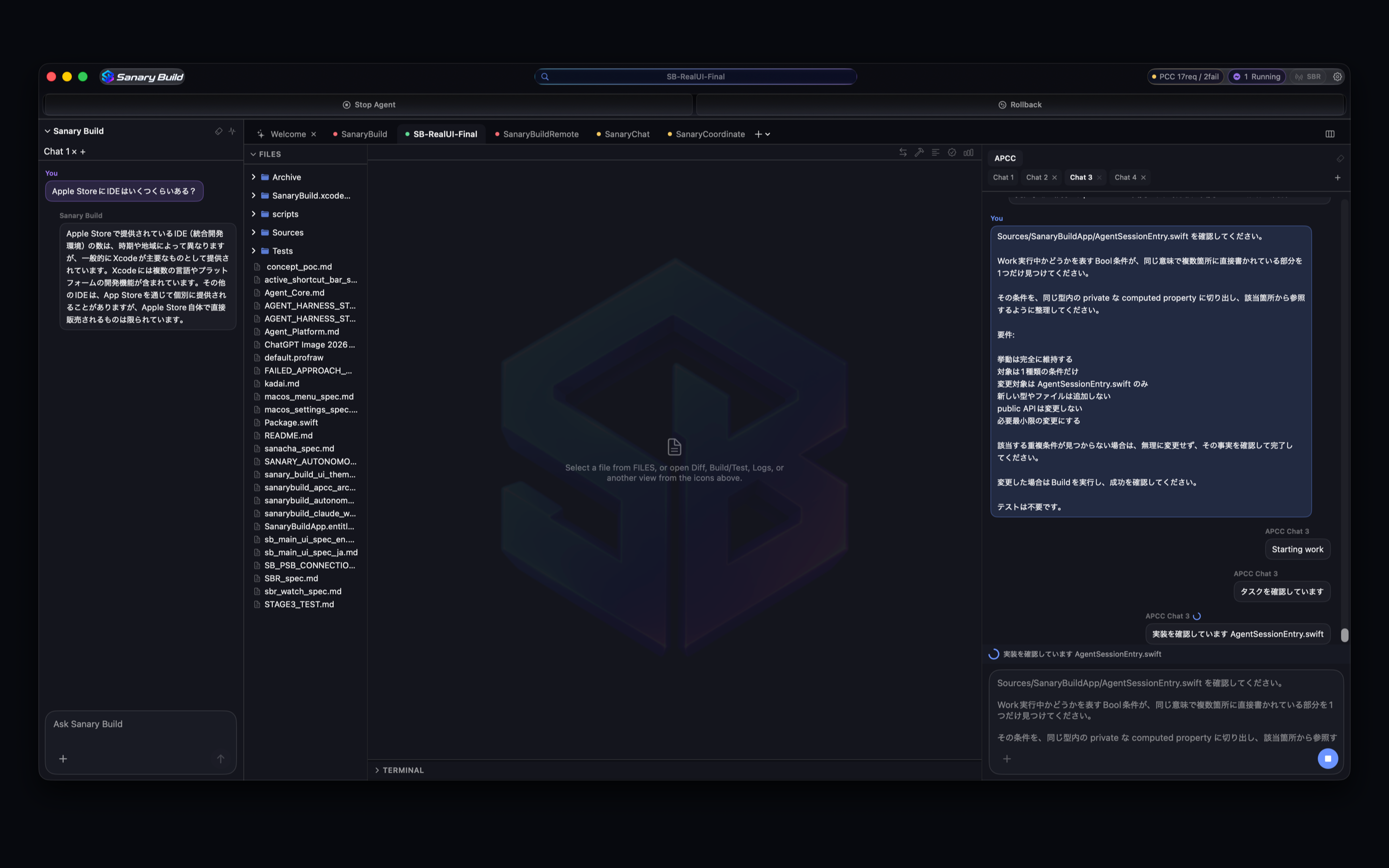Add a new APCC chat with plus icon
Viewport: 1389px width, 868px height.
pos(1337,177)
